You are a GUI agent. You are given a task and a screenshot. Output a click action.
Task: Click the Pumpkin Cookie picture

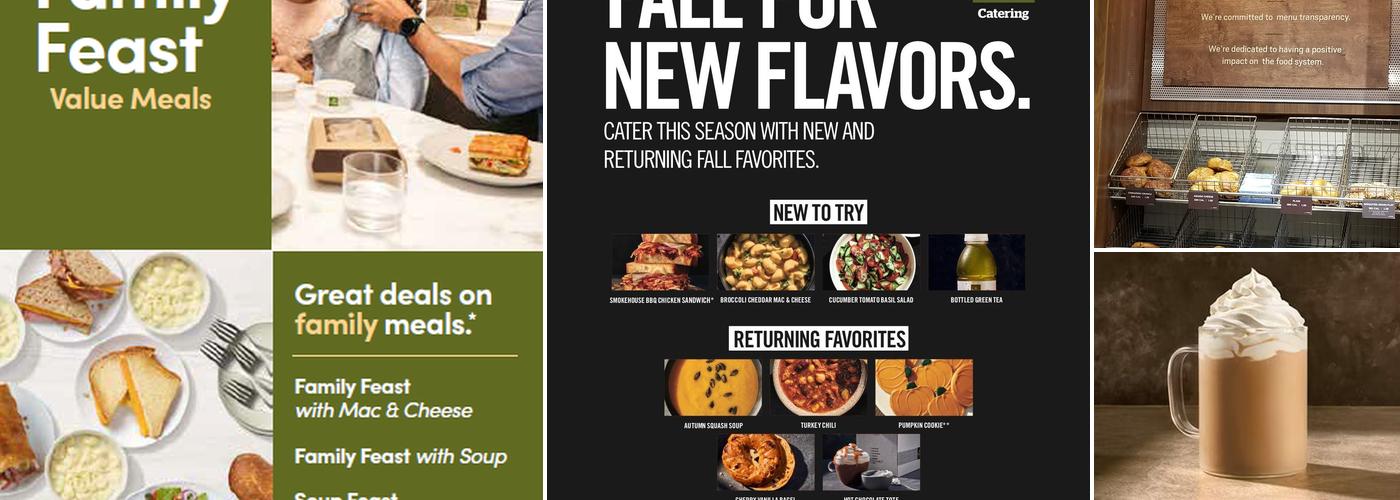tap(924, 388)
